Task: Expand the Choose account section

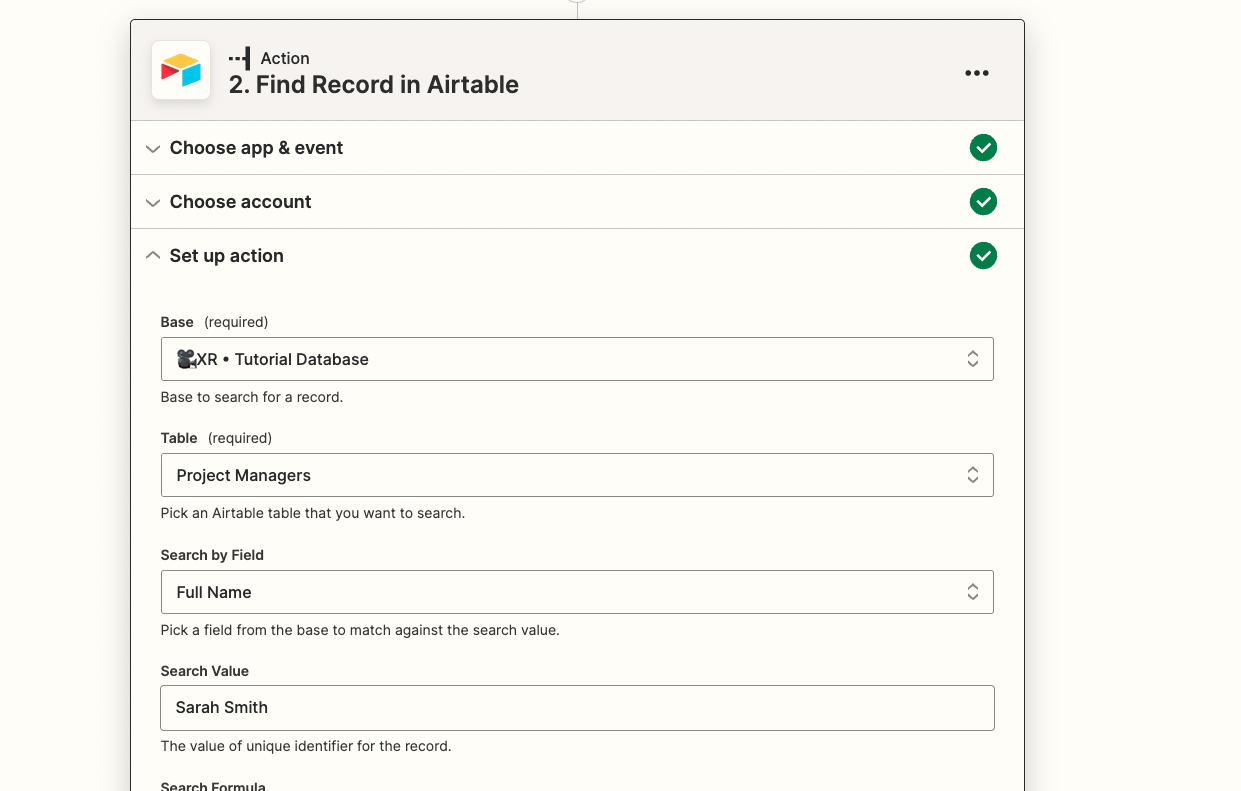Action: coord(577,202)
